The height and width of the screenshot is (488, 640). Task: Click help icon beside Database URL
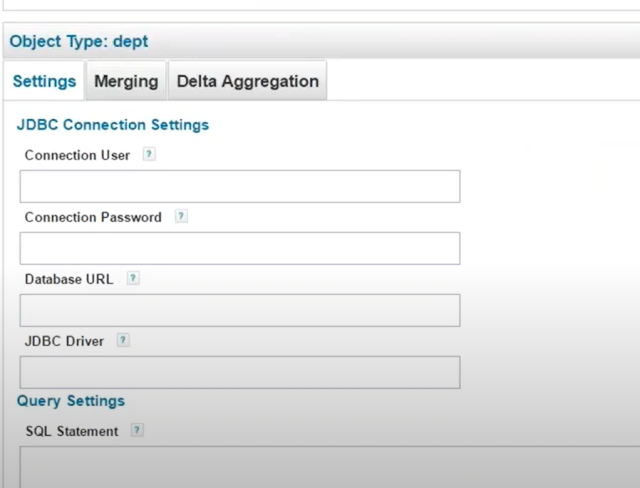[133, 278]
